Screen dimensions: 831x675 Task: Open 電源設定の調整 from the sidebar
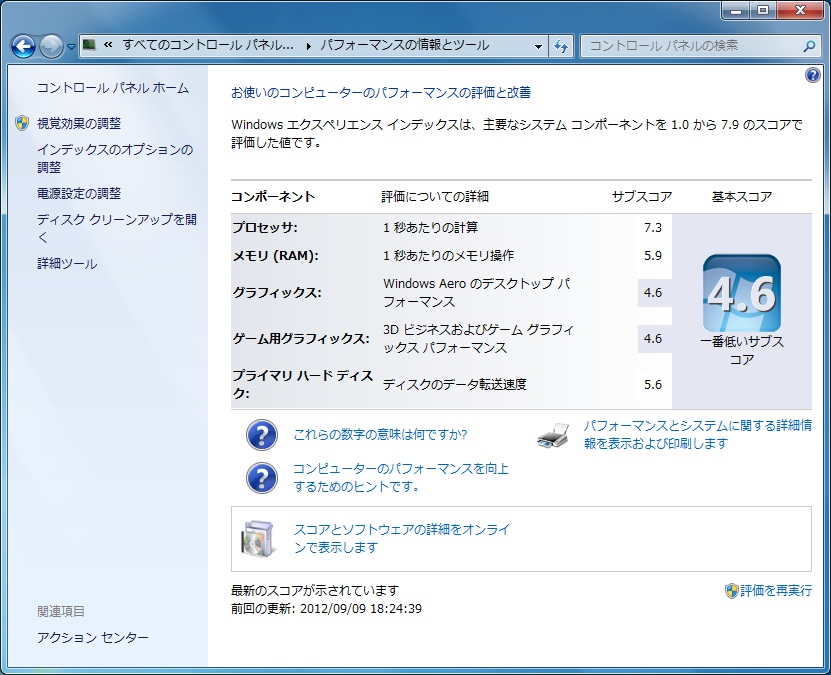(x=79, y=193)
